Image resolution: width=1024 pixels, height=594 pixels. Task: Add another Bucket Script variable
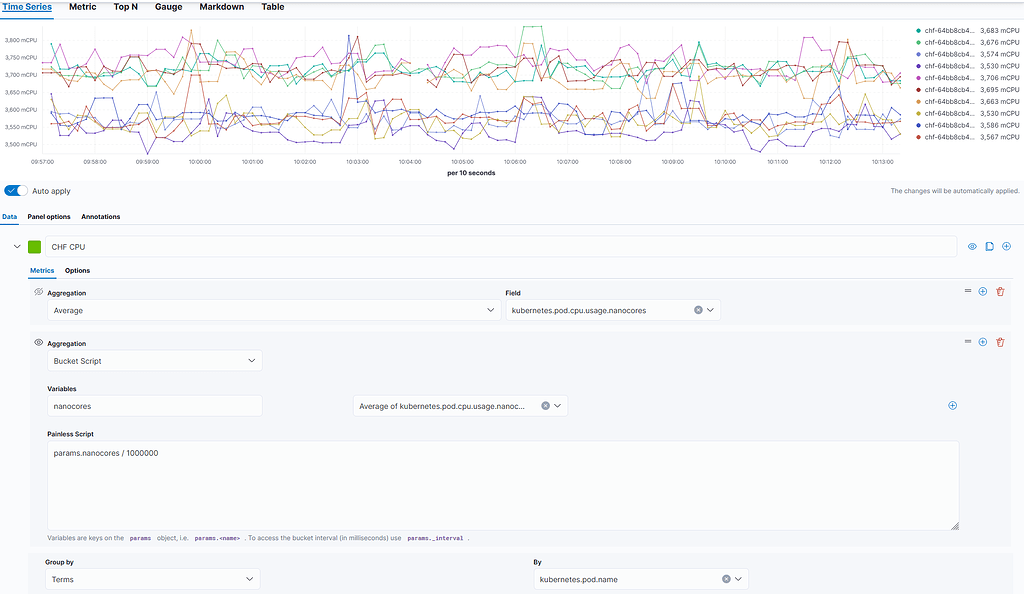click(x=952, y=405)
